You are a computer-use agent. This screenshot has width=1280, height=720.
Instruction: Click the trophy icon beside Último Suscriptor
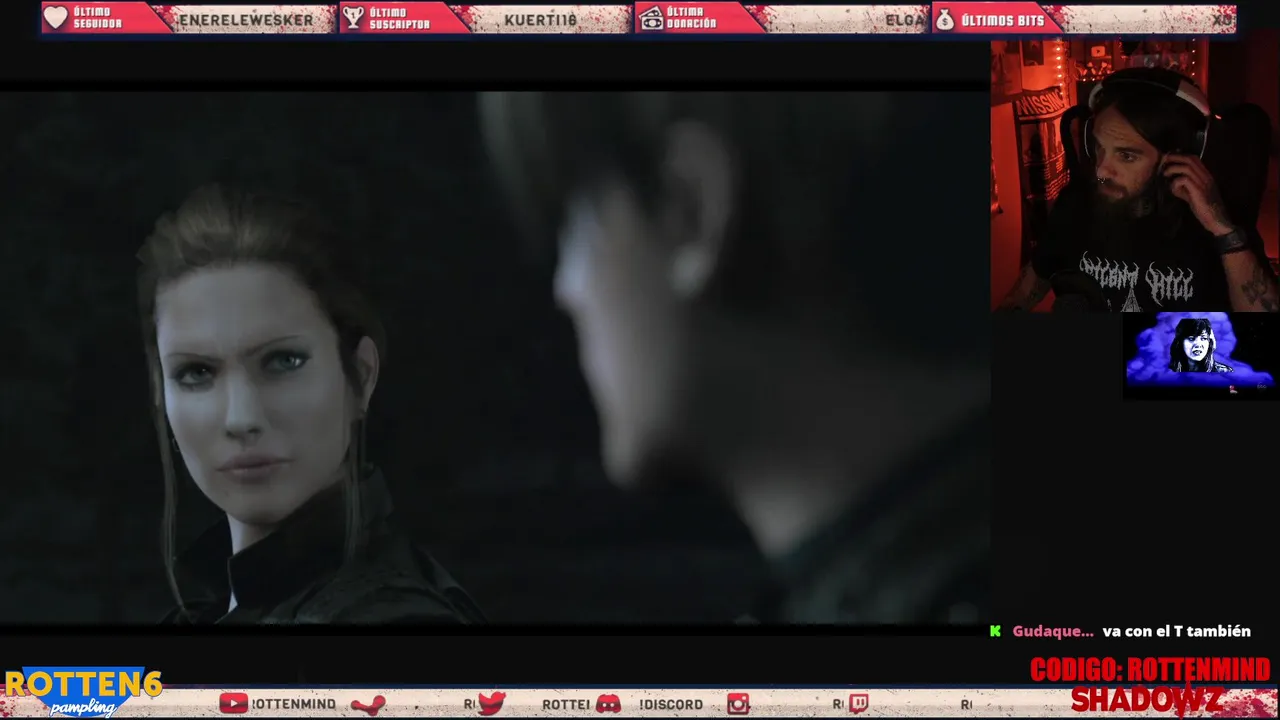tap(353, 18)
